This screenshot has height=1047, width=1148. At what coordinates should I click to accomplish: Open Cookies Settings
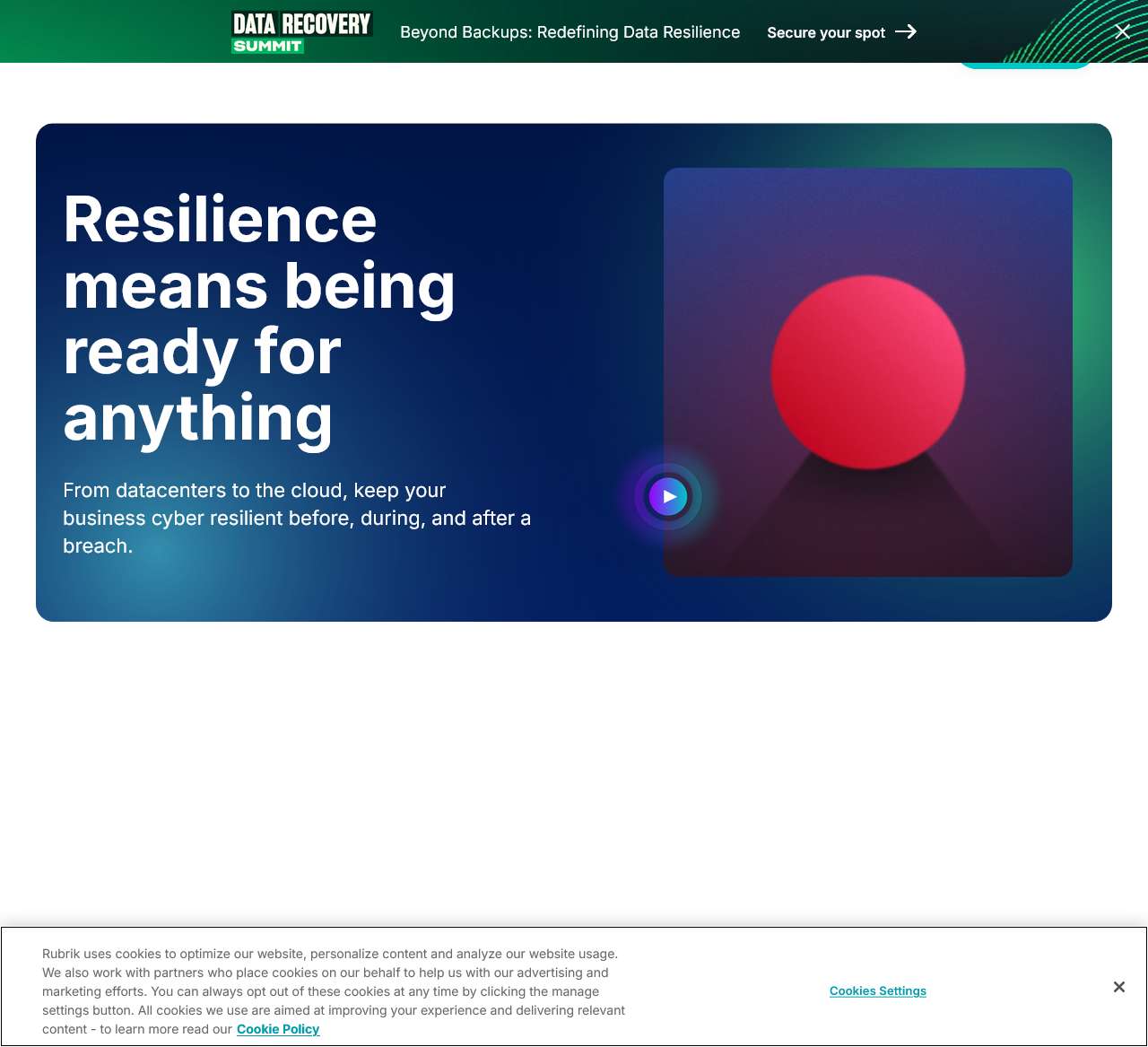[x=877, y=990]
